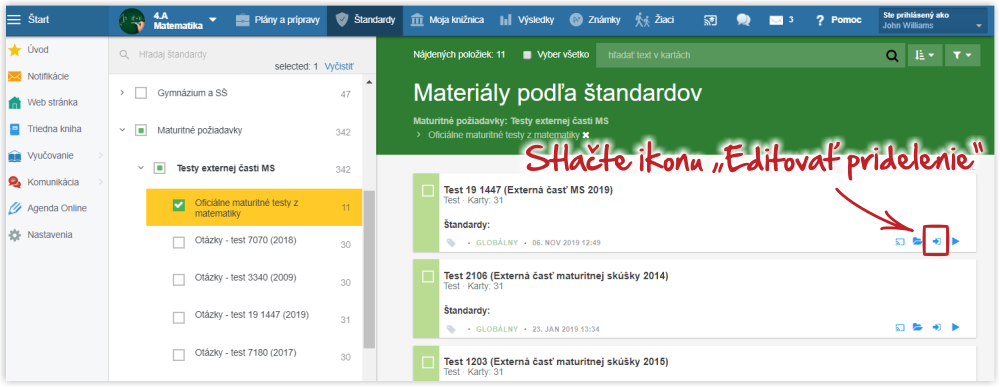Open the sort order dropdown

(924, 55)
